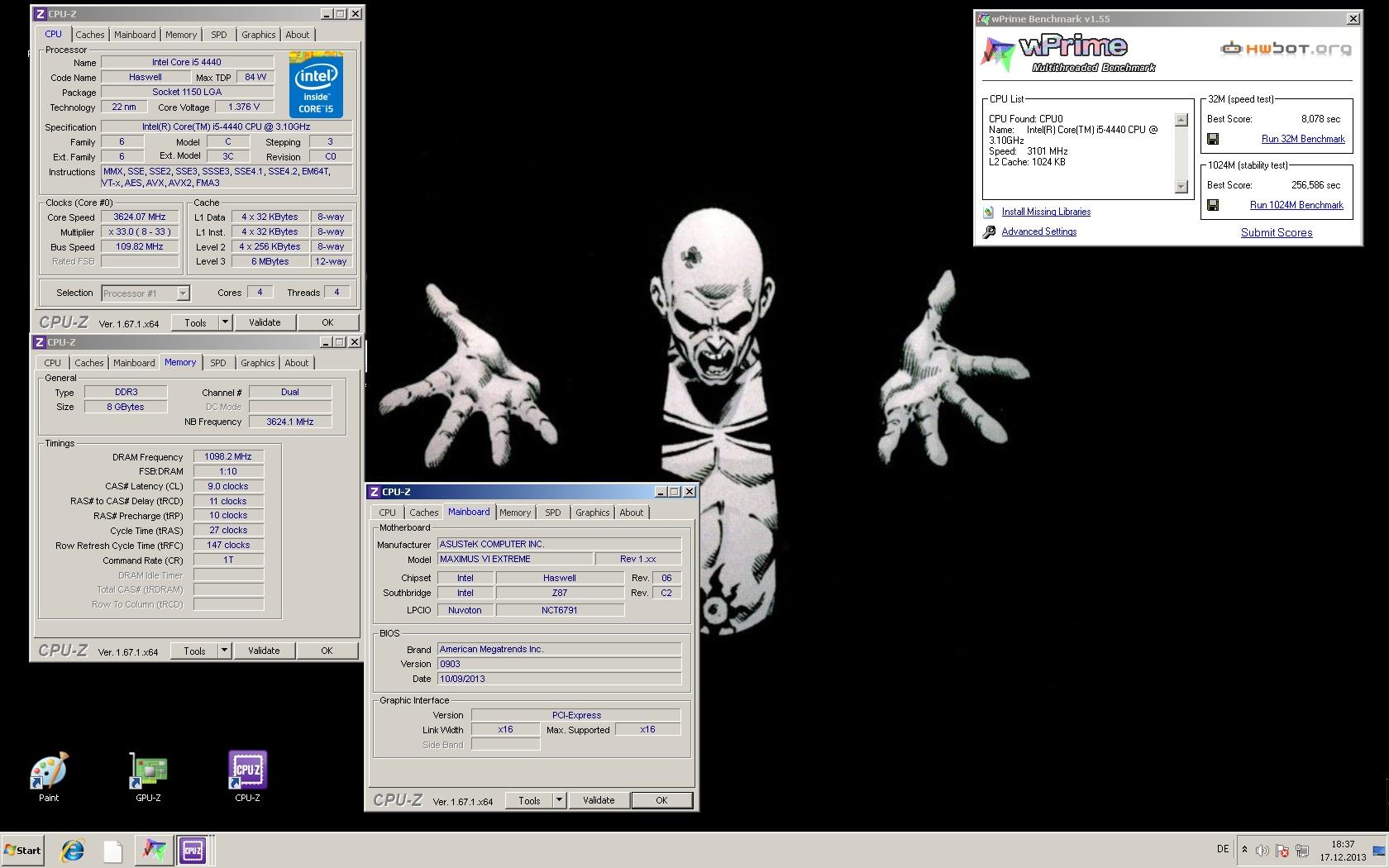The width and height of the screenshot is (1389, 868).
Task: Click Submit Scores link
Action: tap(1277, 233)
